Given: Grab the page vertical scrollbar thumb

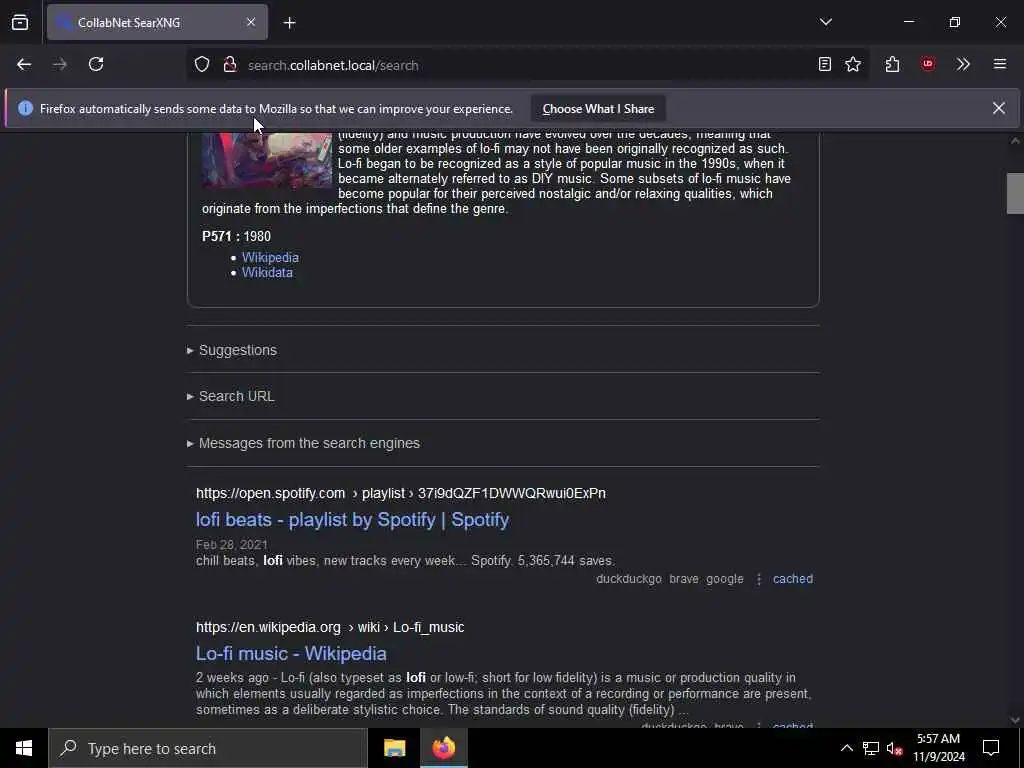Looking at the screenshot, I should (1015, 193).
